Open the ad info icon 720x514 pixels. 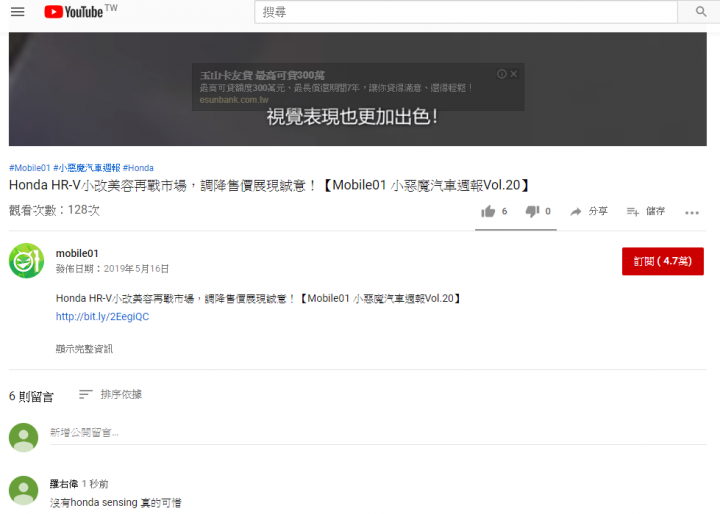501,74
